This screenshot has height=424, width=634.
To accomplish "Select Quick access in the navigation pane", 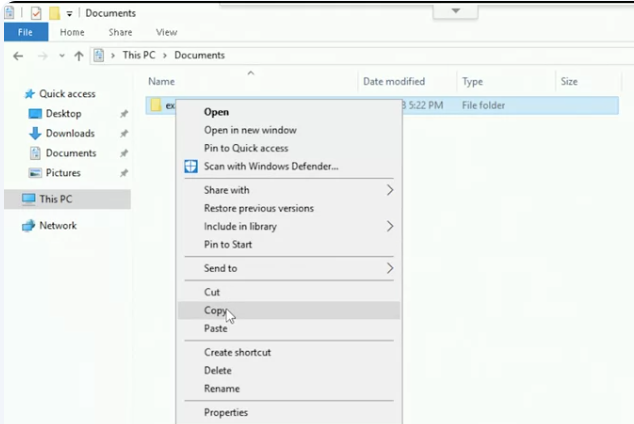I will coord(67,94).
